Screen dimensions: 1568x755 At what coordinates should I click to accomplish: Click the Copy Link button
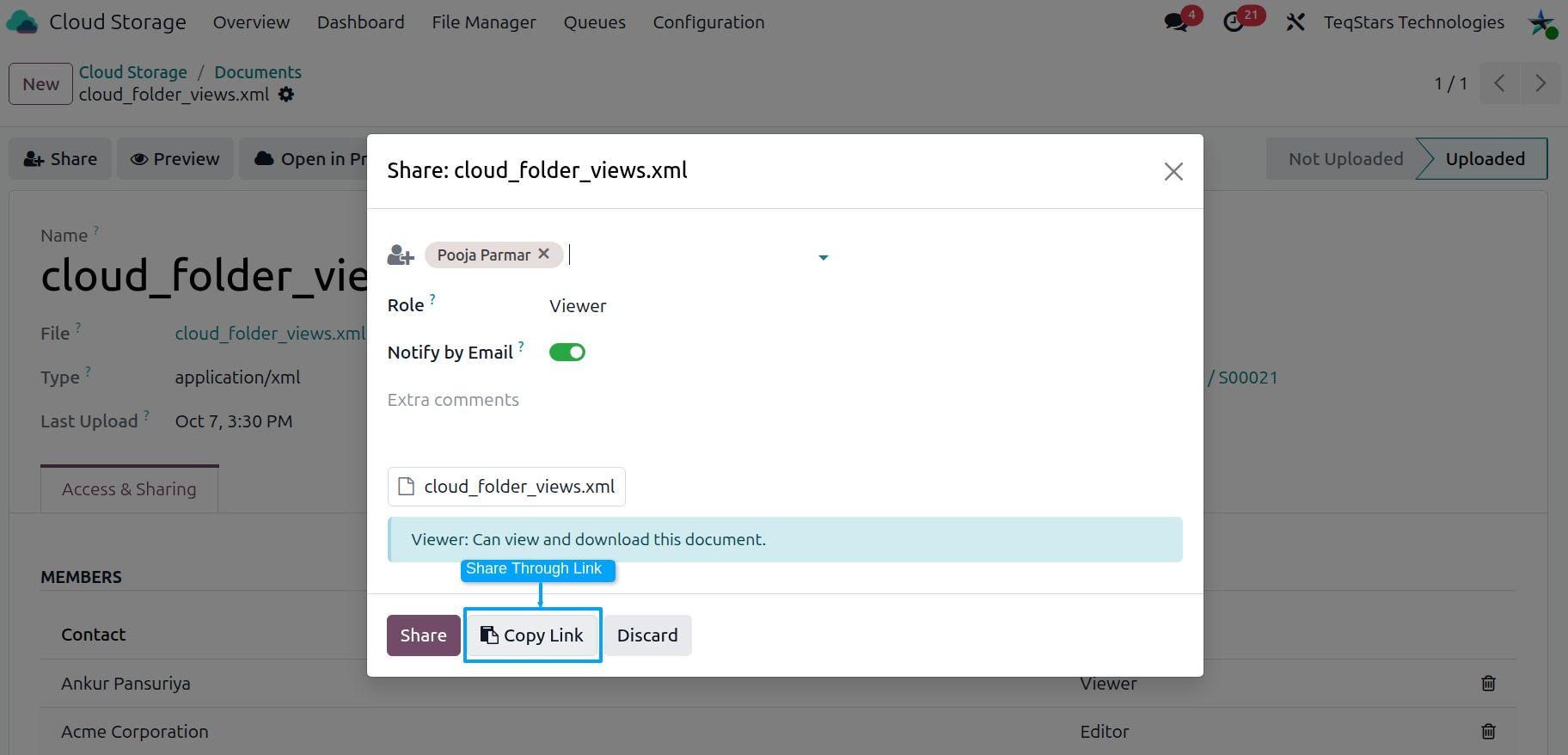pyautogui.click(x=532, y=635)
